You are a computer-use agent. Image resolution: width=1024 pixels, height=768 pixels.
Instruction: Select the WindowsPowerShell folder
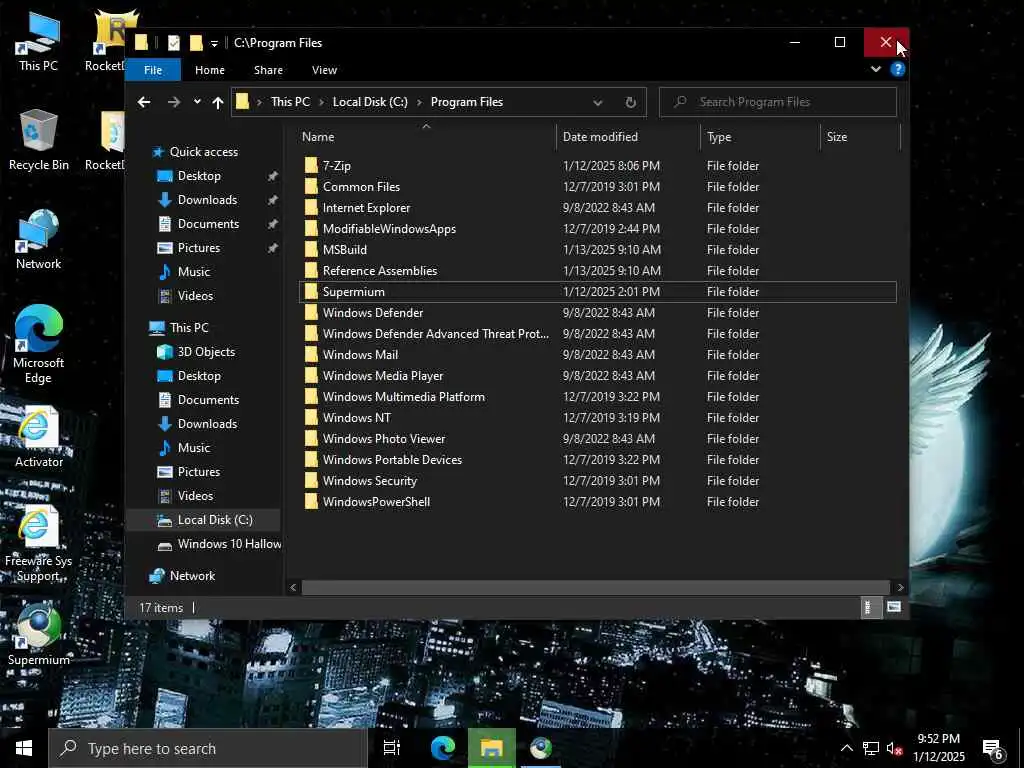pyautogui.click(x=598, y=502)
